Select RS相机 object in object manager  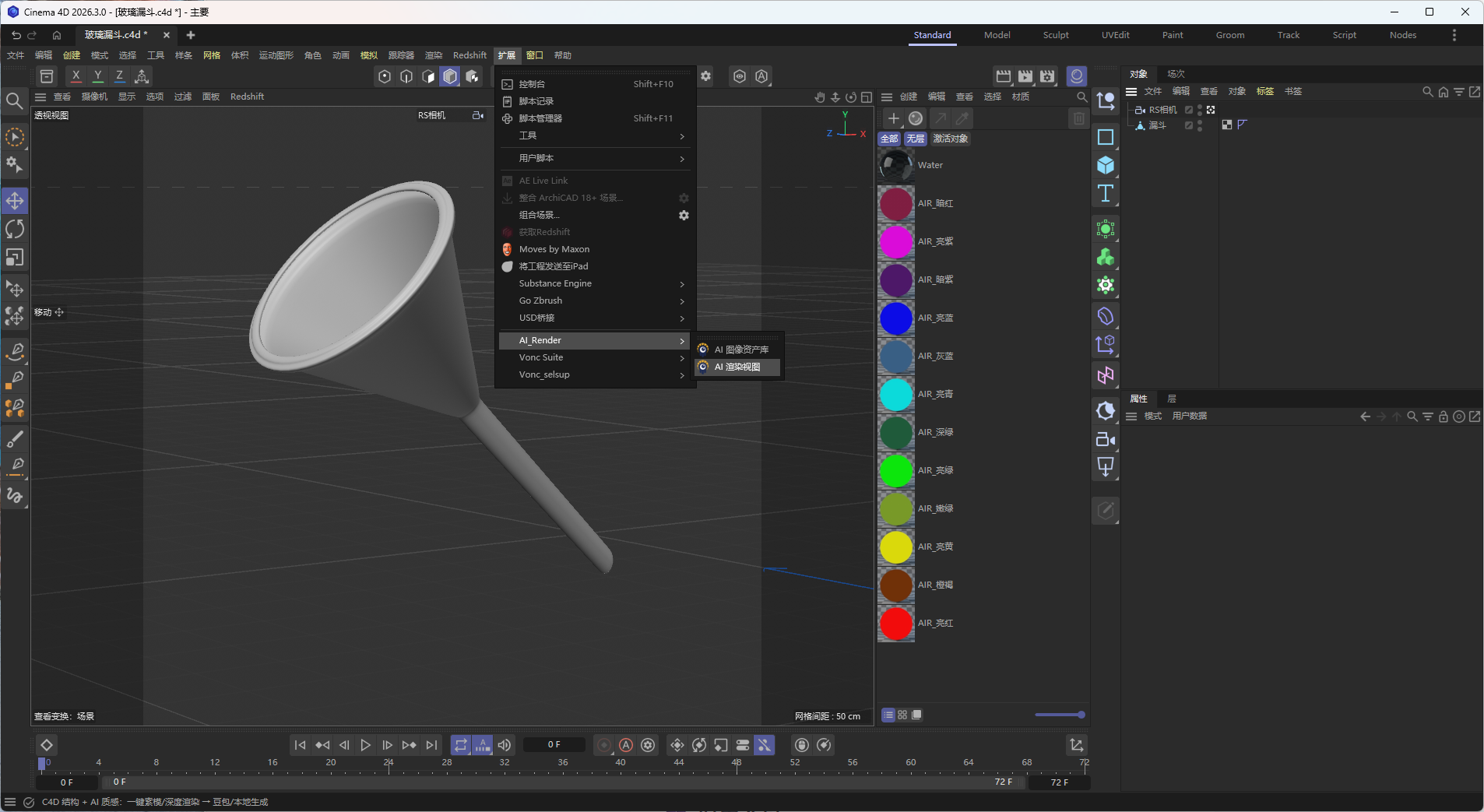1162,110
